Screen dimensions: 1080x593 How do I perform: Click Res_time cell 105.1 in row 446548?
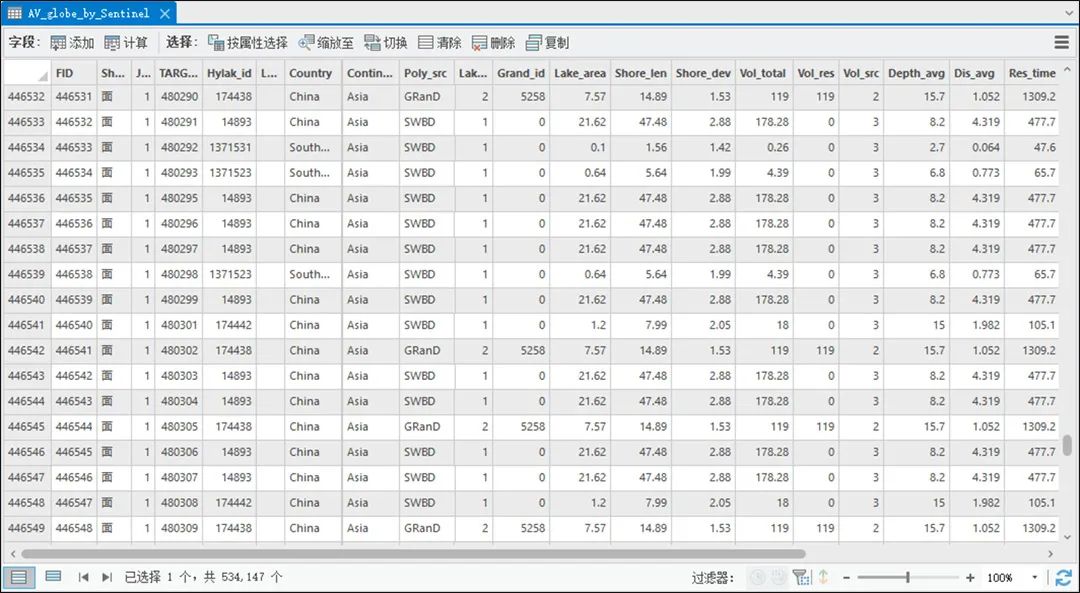(x=1032, y=503)
